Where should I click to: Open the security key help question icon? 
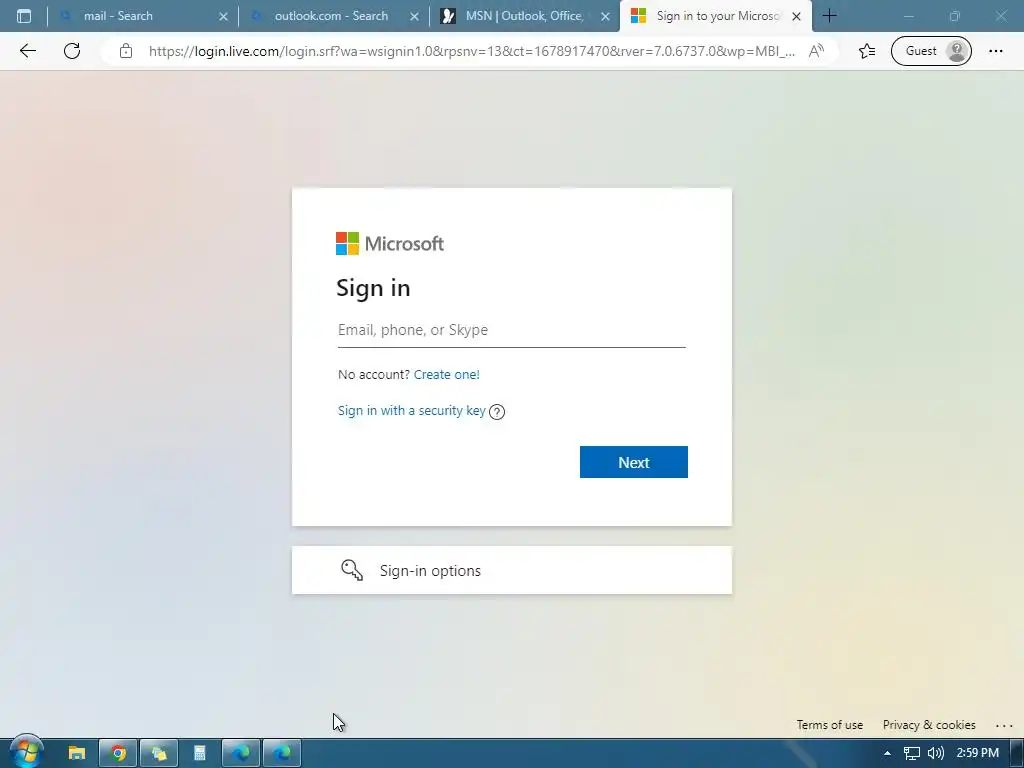497,411
